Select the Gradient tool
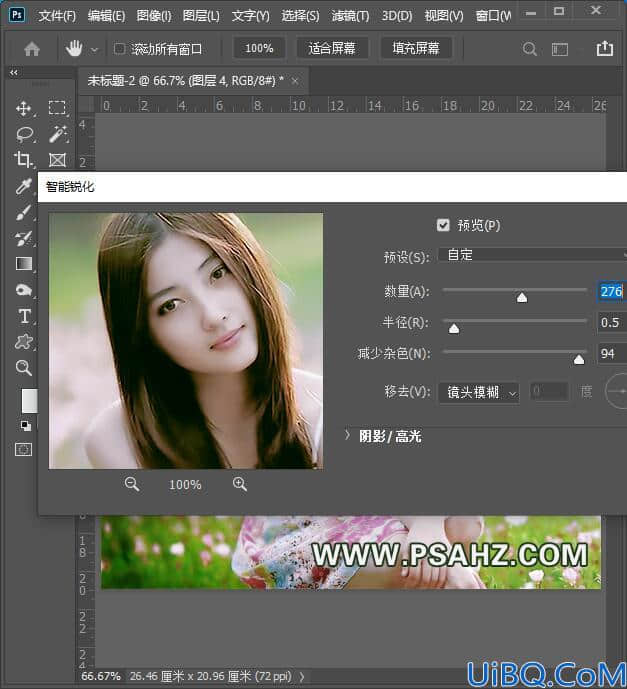 24,264
